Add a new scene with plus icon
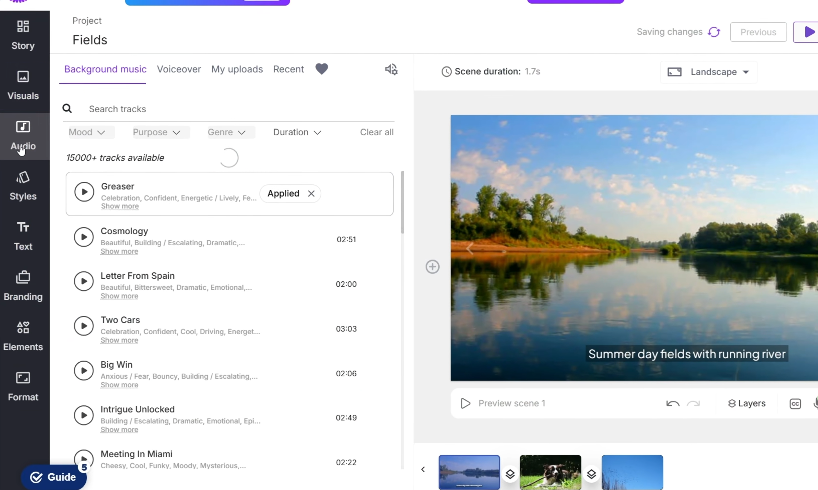818x490 pixels. click(x=432, y=267)
